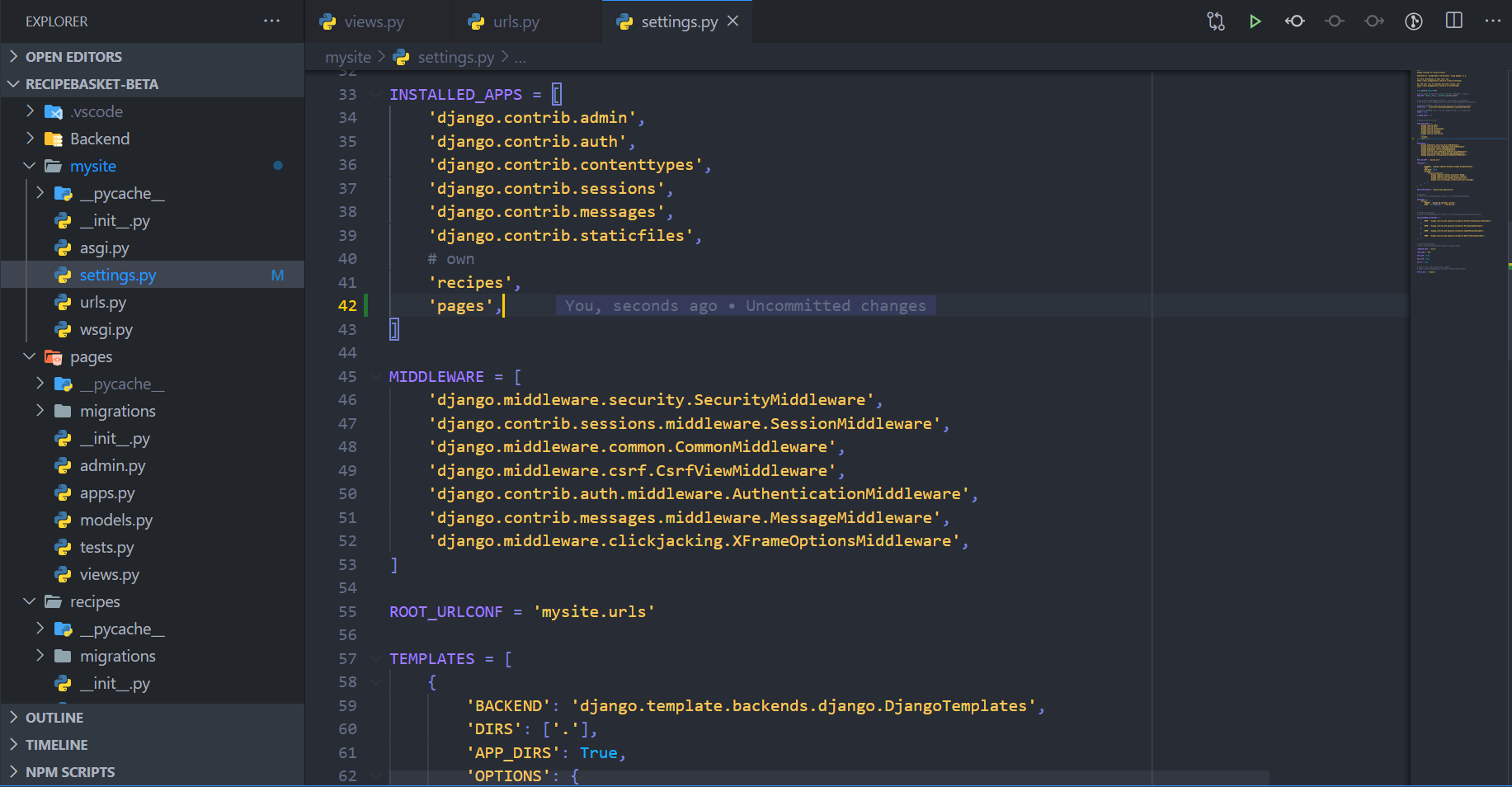Click the 'recipes' entry in INSTALLED_APPS
The height and width of the screenshot is (787, 1512).
click(470, 283)
